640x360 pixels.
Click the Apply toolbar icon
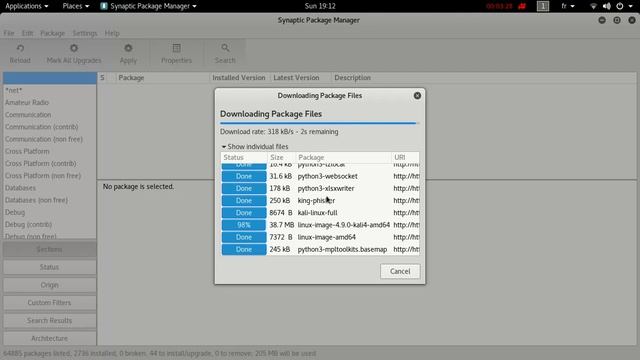[x=128, y=48]
